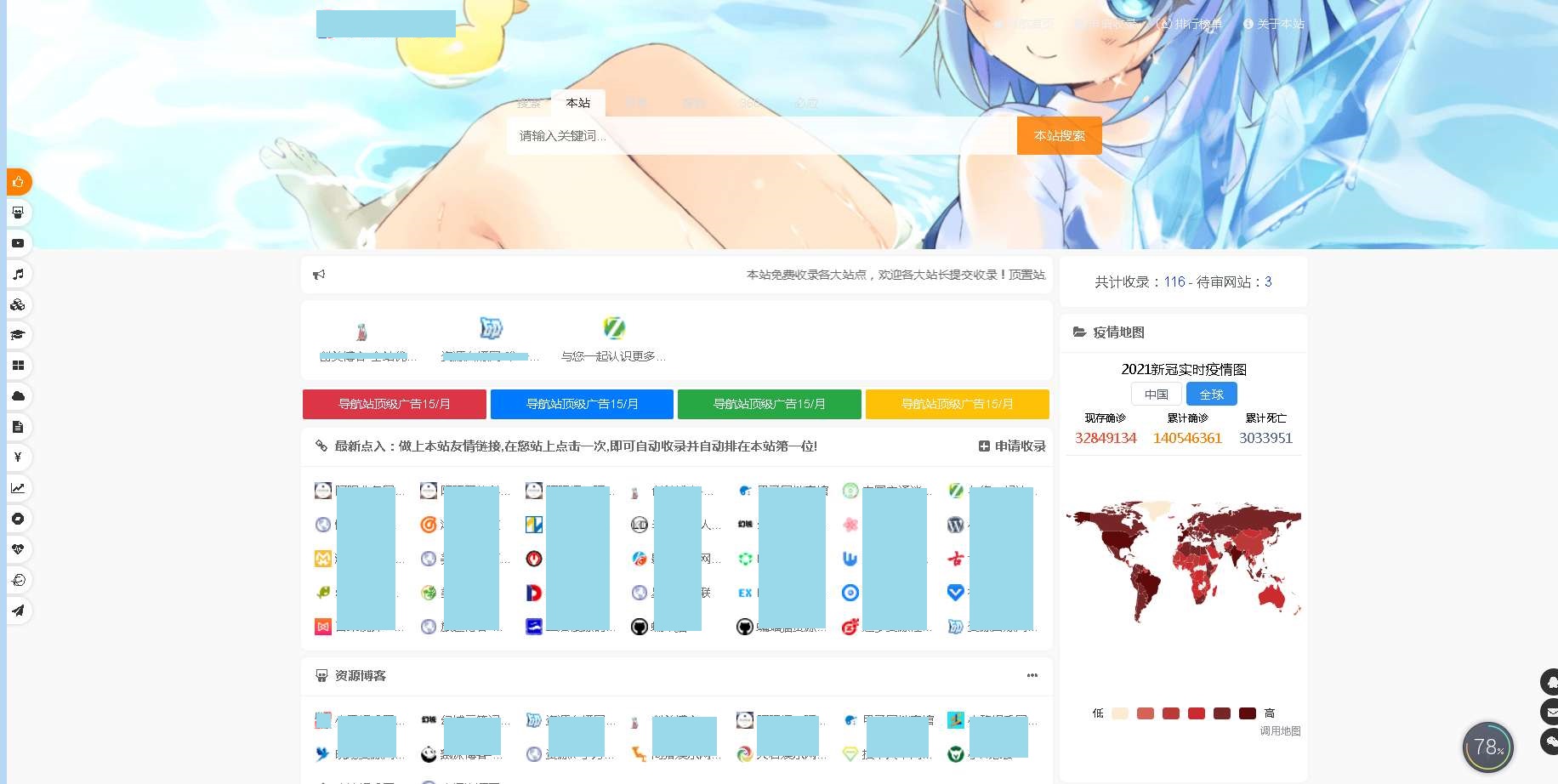Click the red 导航站顶级广告 banner

tap(395, 404)
